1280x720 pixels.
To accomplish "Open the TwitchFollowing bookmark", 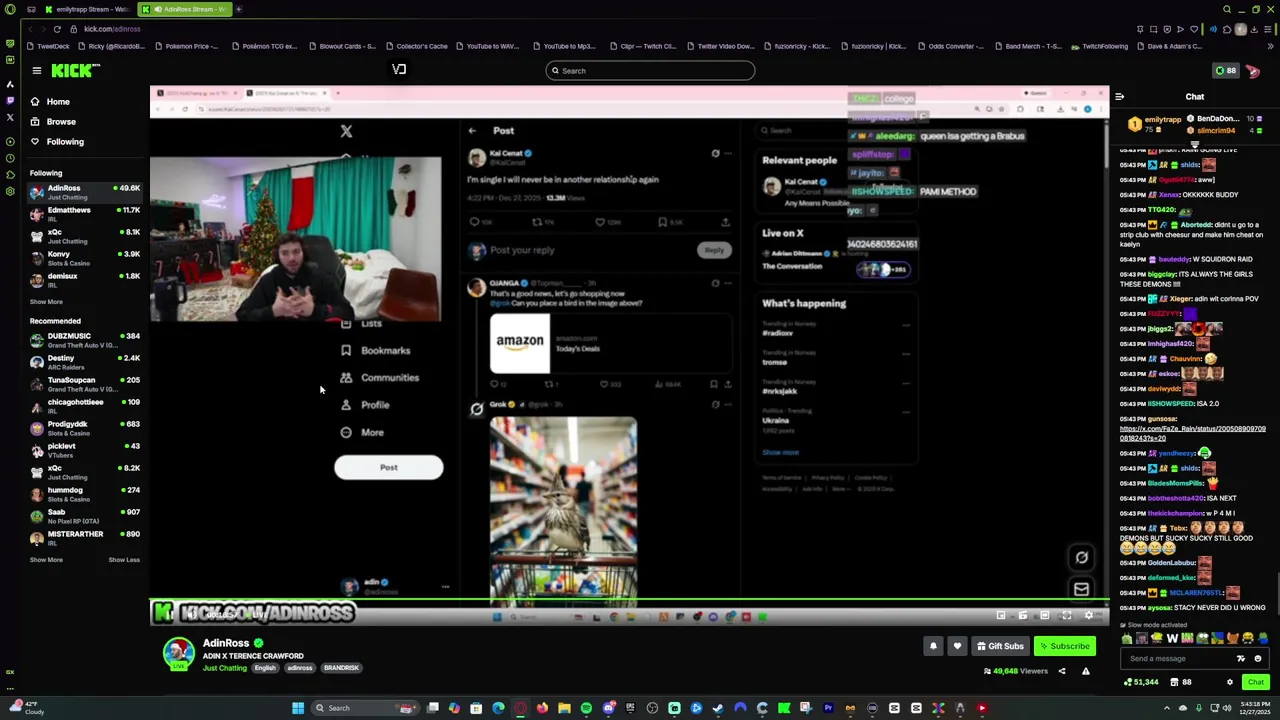I will tap(1099, 46).
